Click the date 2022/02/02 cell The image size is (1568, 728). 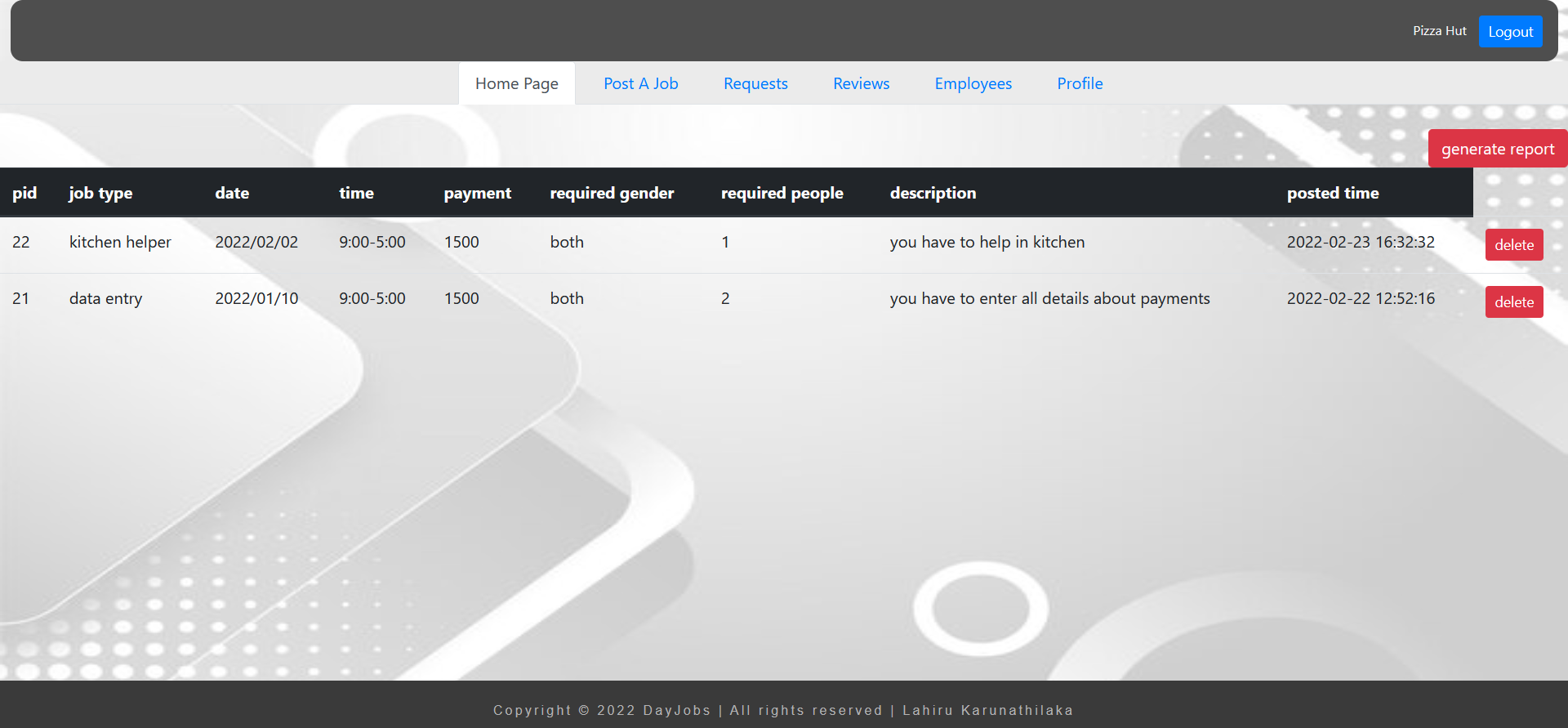[256, 242]
